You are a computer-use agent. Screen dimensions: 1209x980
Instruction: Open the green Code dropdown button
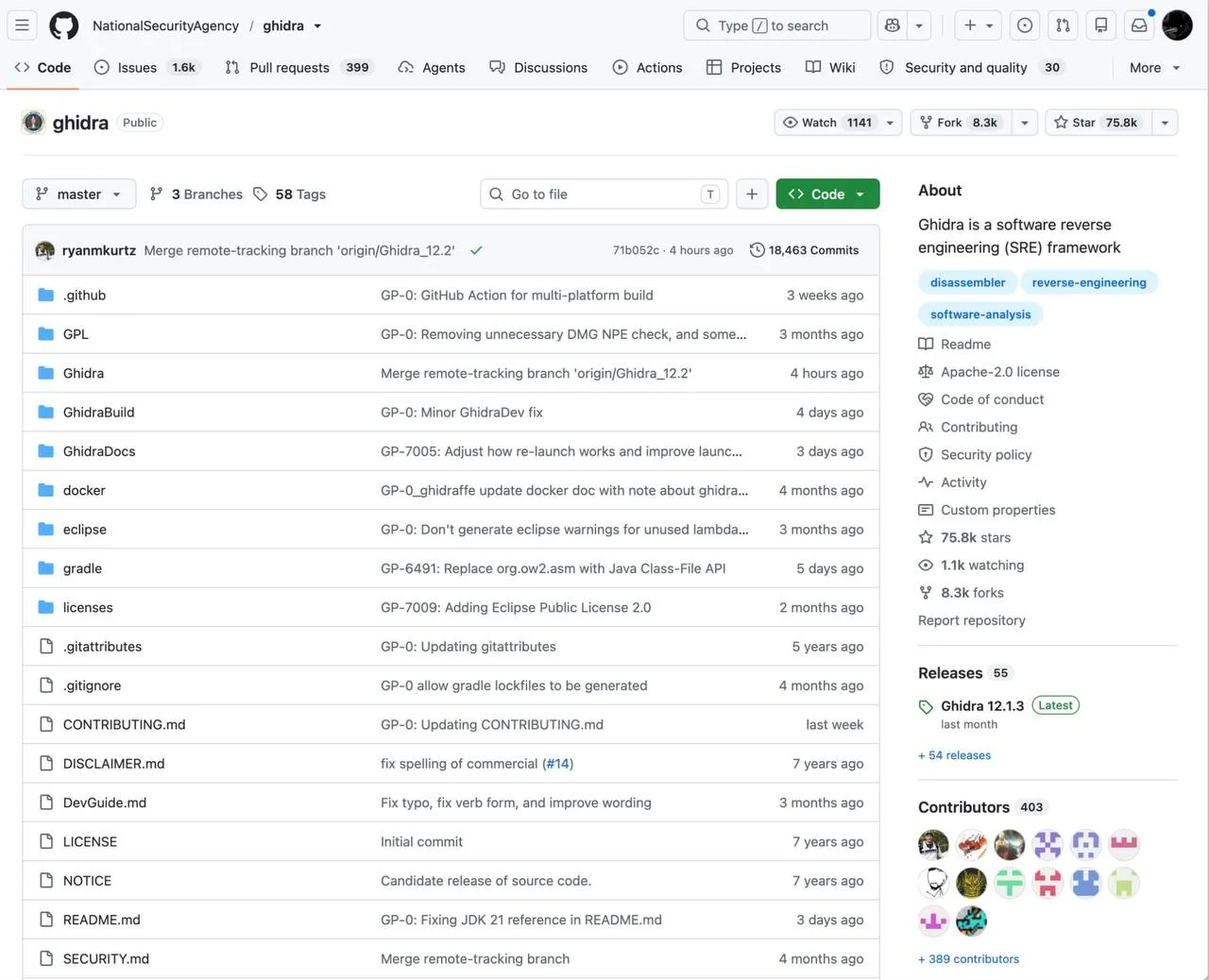pyautogui.click(x=827, y=194)
